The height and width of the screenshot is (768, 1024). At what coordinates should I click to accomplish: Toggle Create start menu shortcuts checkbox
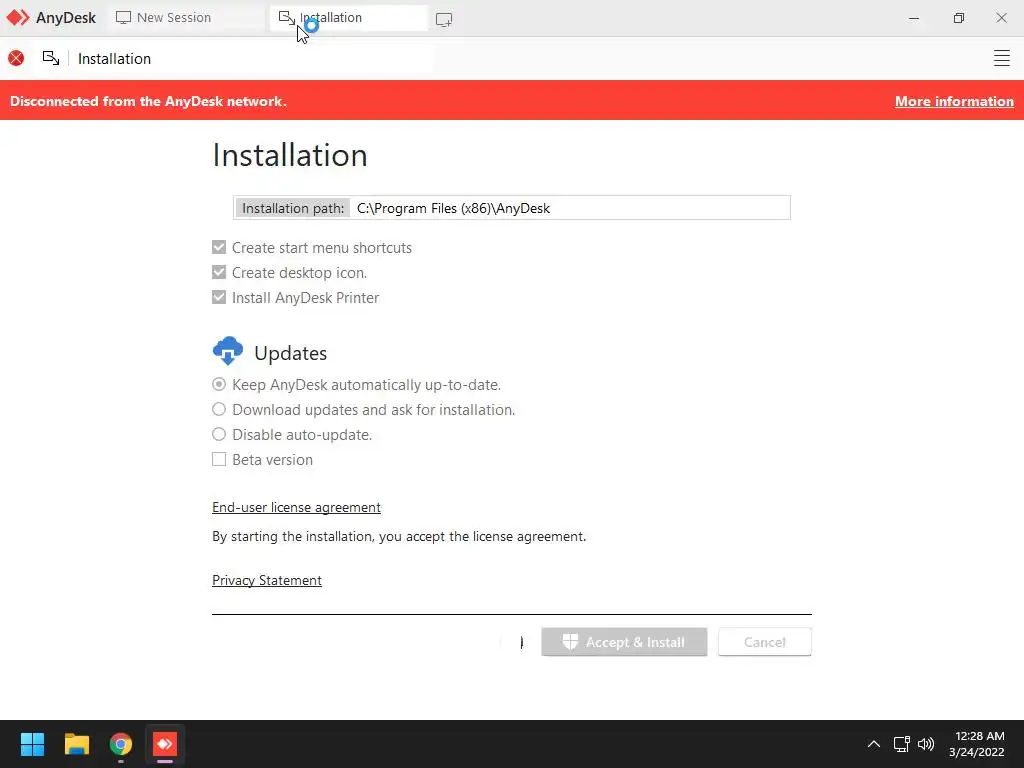pos(219,248)
